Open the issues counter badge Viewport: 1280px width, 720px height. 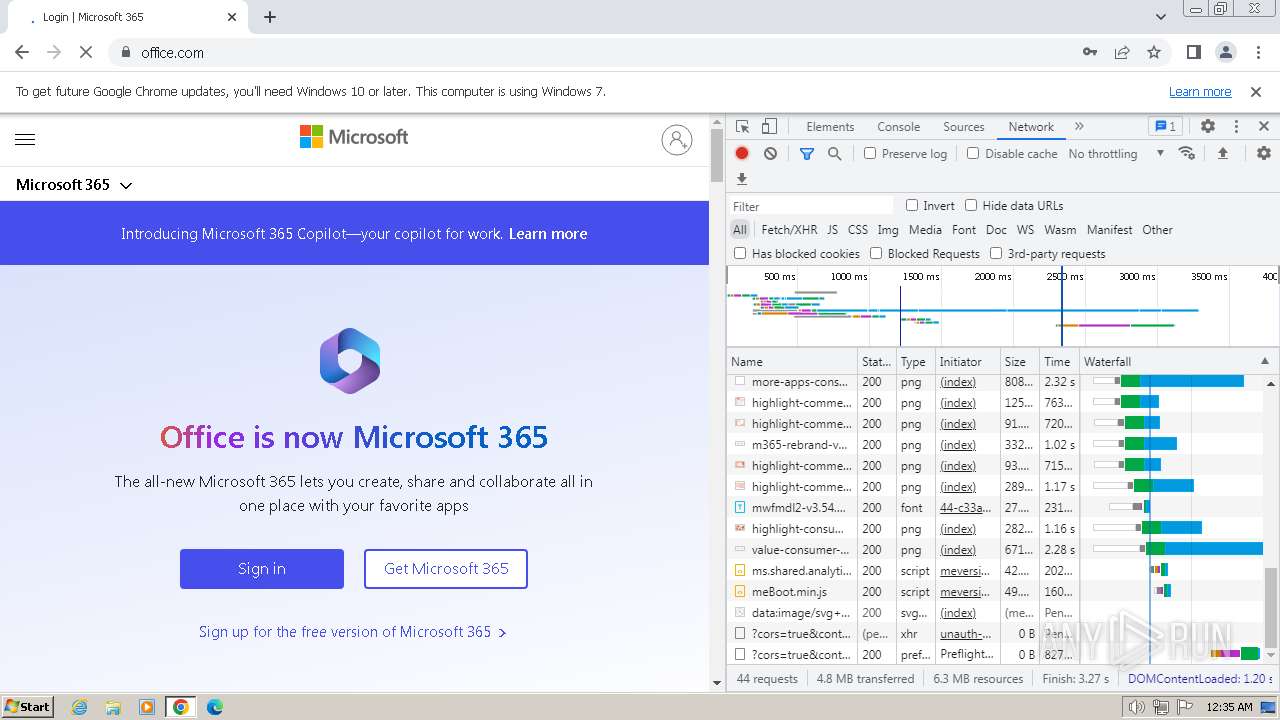pyautogui.click(x=1165, y=127)
